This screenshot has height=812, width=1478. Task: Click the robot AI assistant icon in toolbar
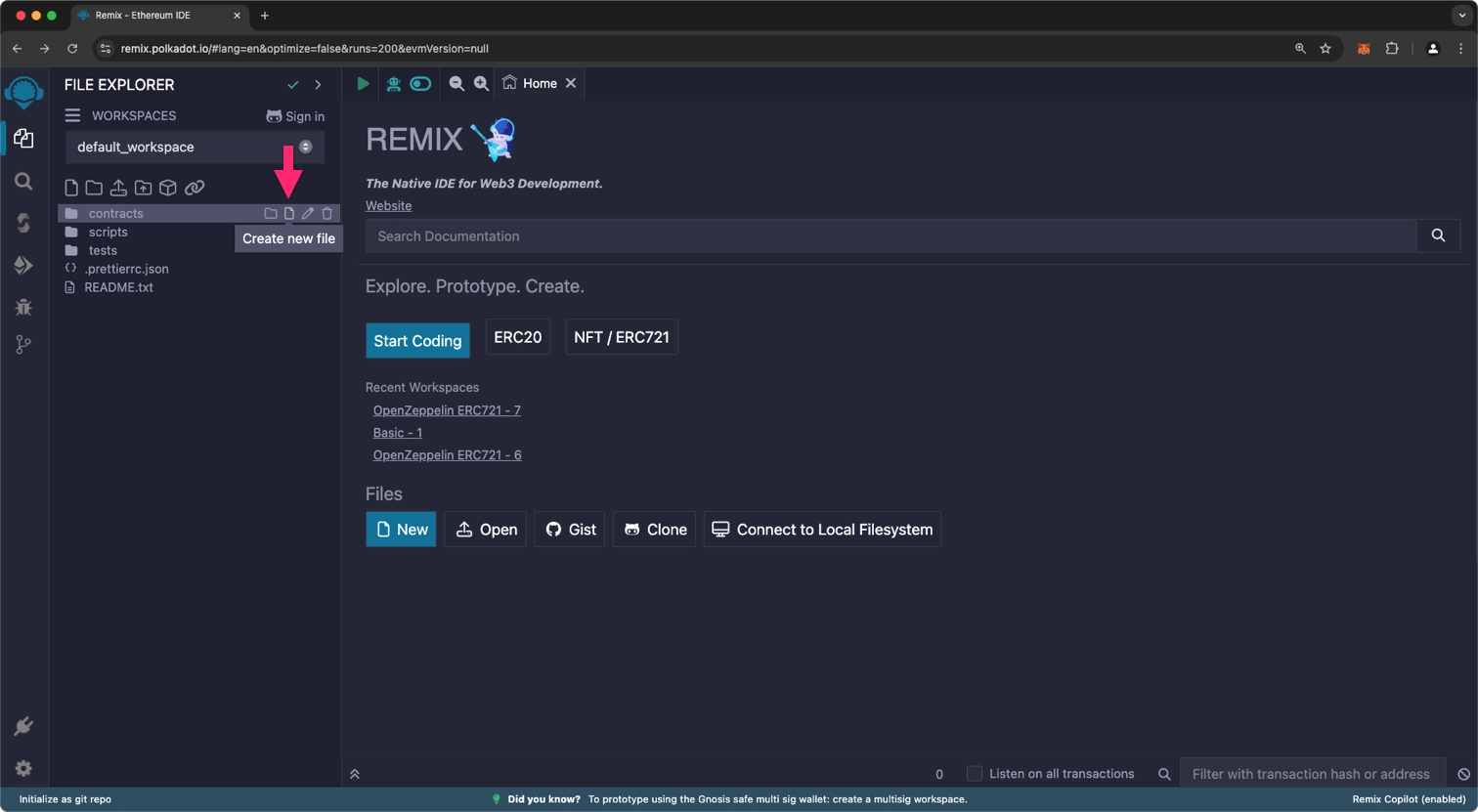394,84
